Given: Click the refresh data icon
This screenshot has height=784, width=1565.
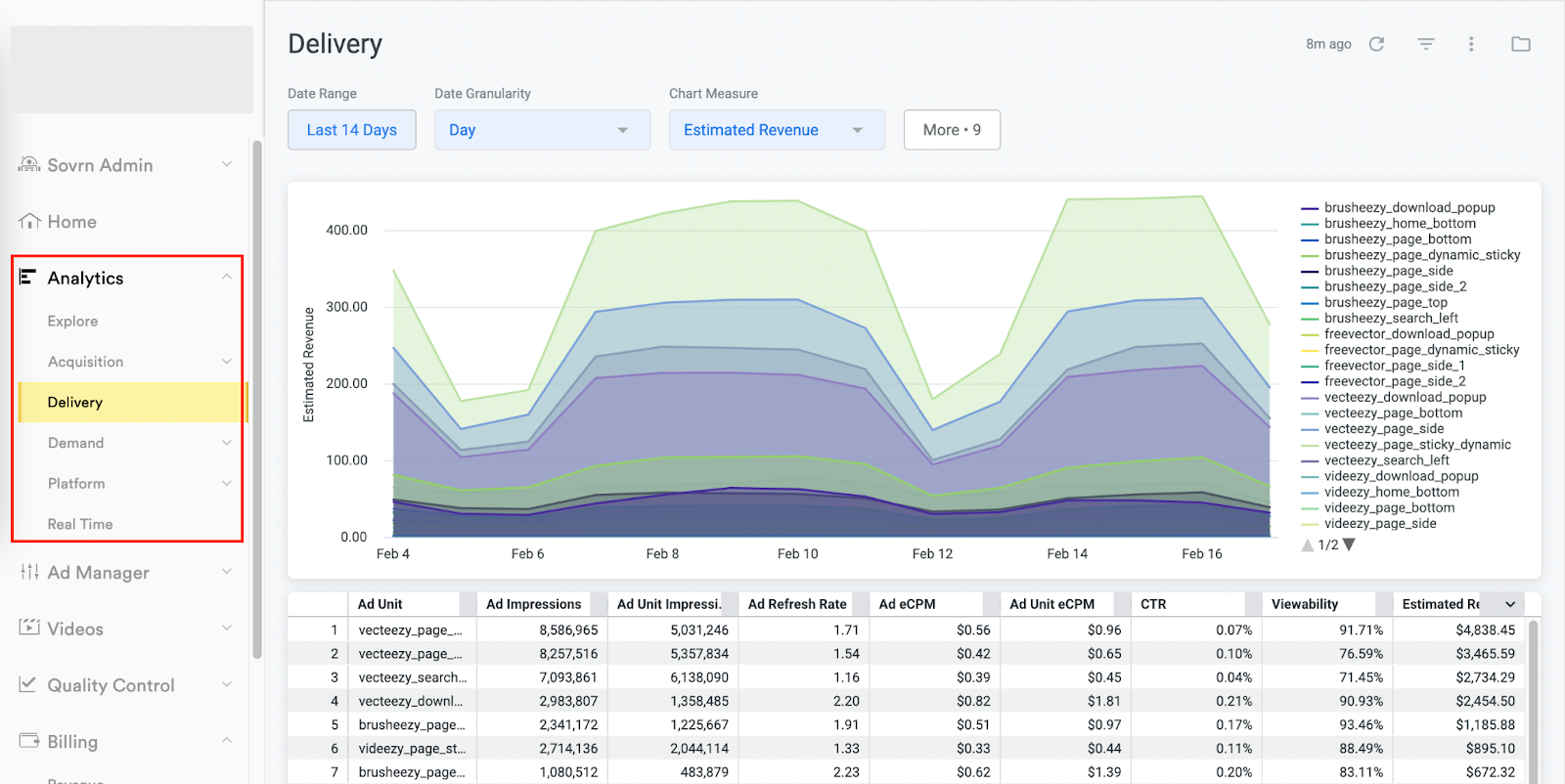Looking at the screenshot, I should (1376, 44).
